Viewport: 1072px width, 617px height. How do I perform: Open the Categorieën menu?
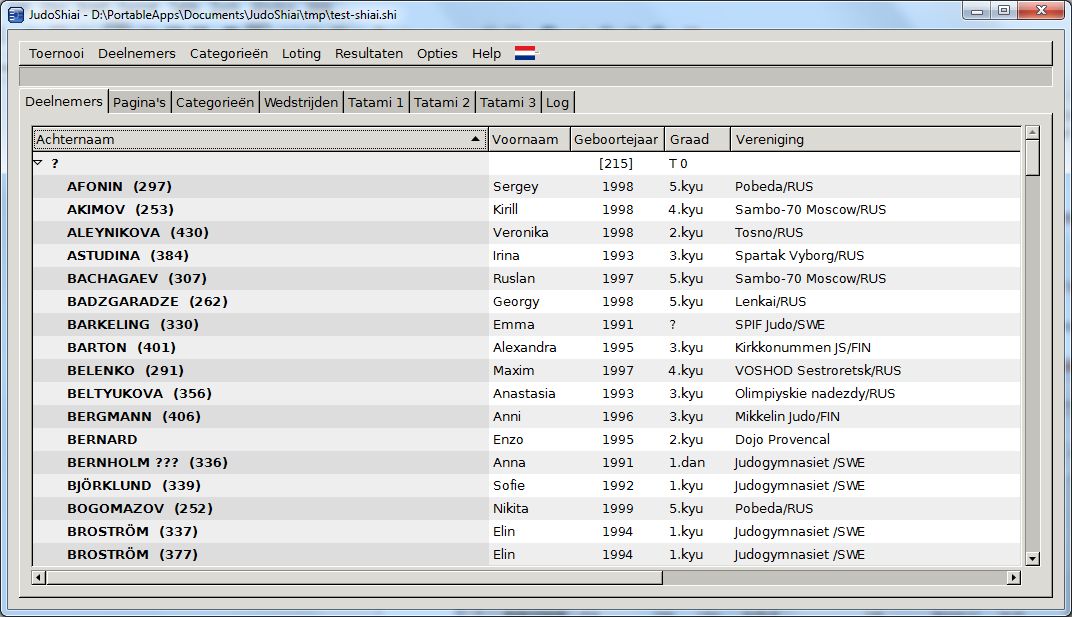(x=229, y=54)
